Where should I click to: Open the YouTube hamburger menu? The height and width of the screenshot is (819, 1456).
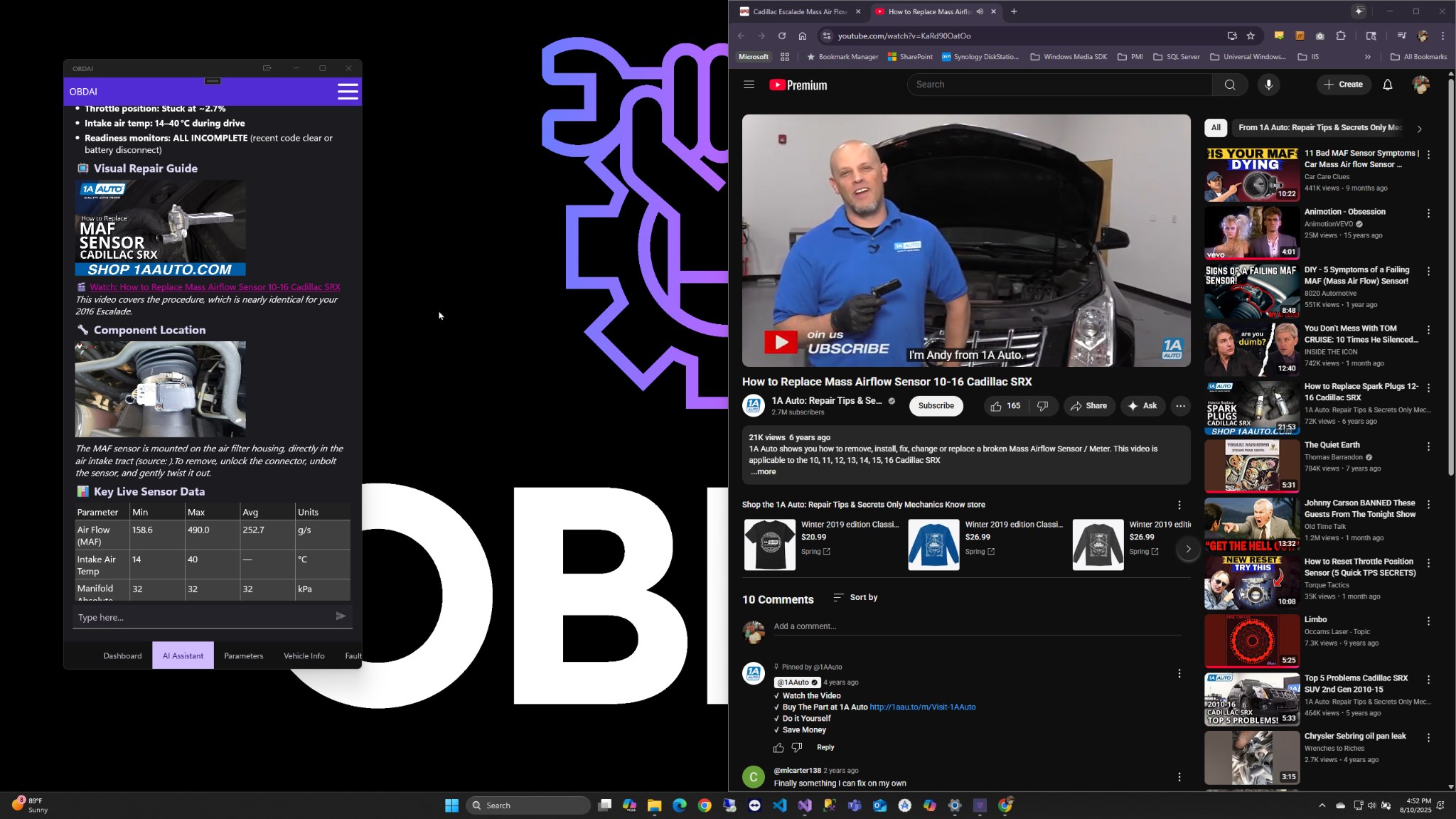click(x=749, y=85)
